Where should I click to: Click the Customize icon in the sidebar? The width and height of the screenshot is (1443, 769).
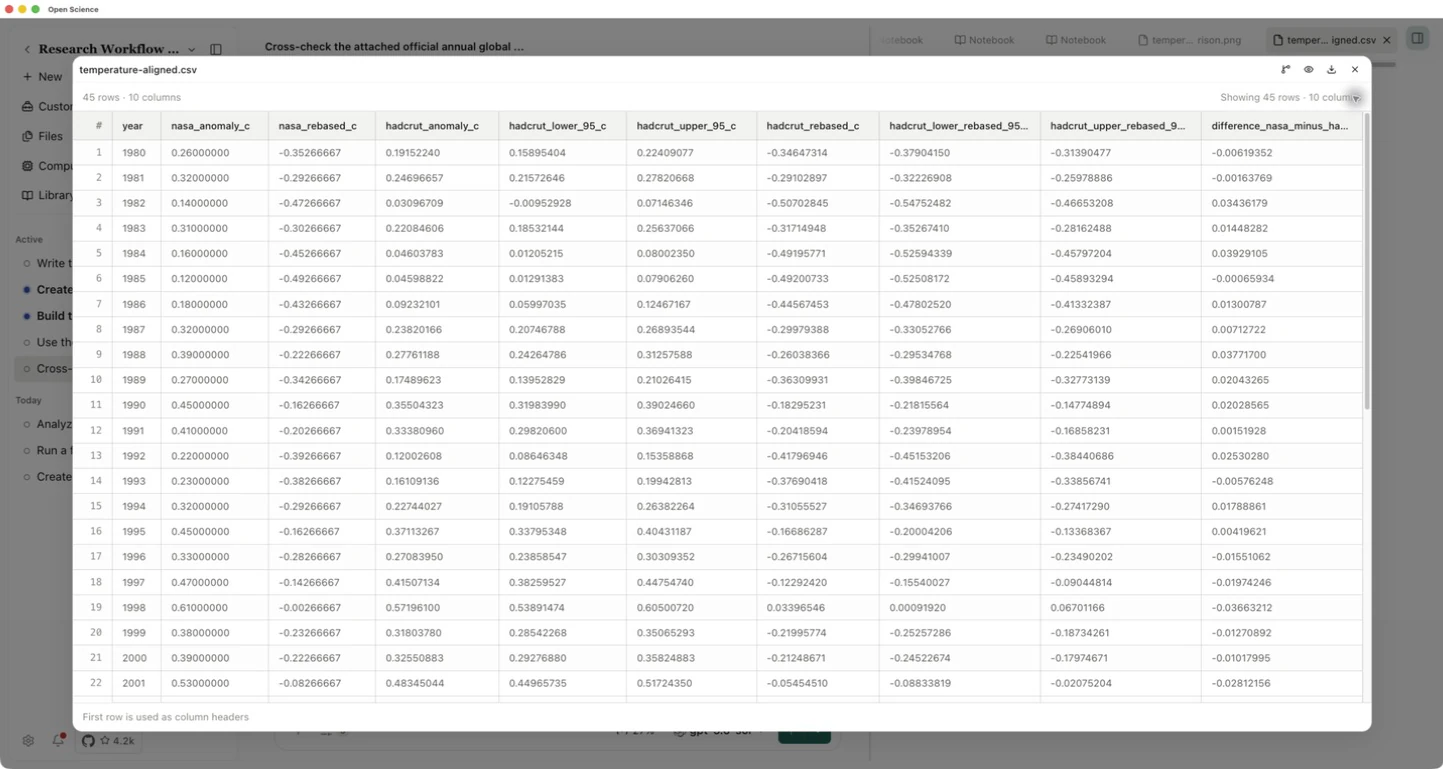[28, 107]
